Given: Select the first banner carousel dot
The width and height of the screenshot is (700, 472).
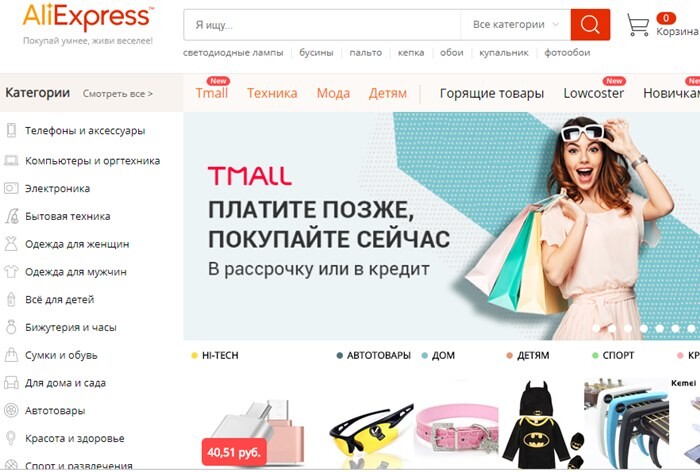Looking at the screenshot, I should coord(596,328).
